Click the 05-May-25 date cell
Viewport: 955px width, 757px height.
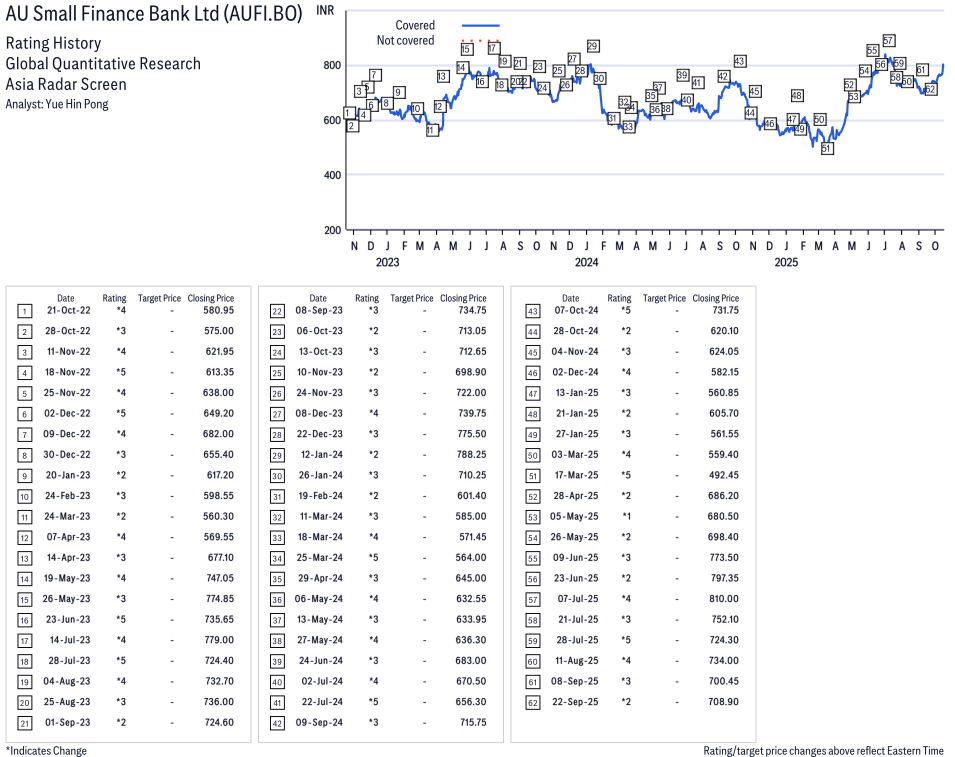570,517
